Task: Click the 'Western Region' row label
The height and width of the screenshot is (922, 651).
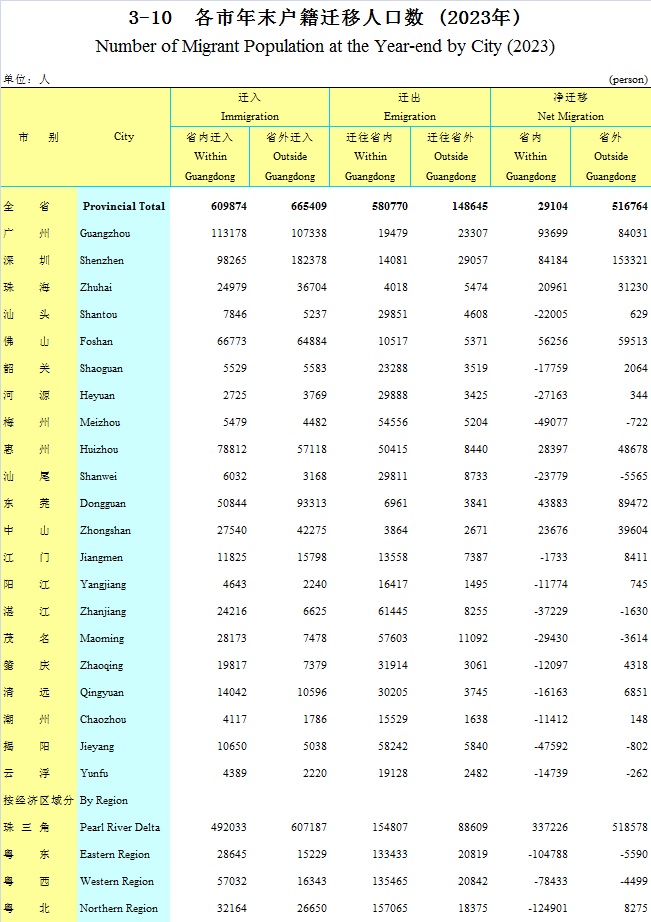Action: point(117,883)
